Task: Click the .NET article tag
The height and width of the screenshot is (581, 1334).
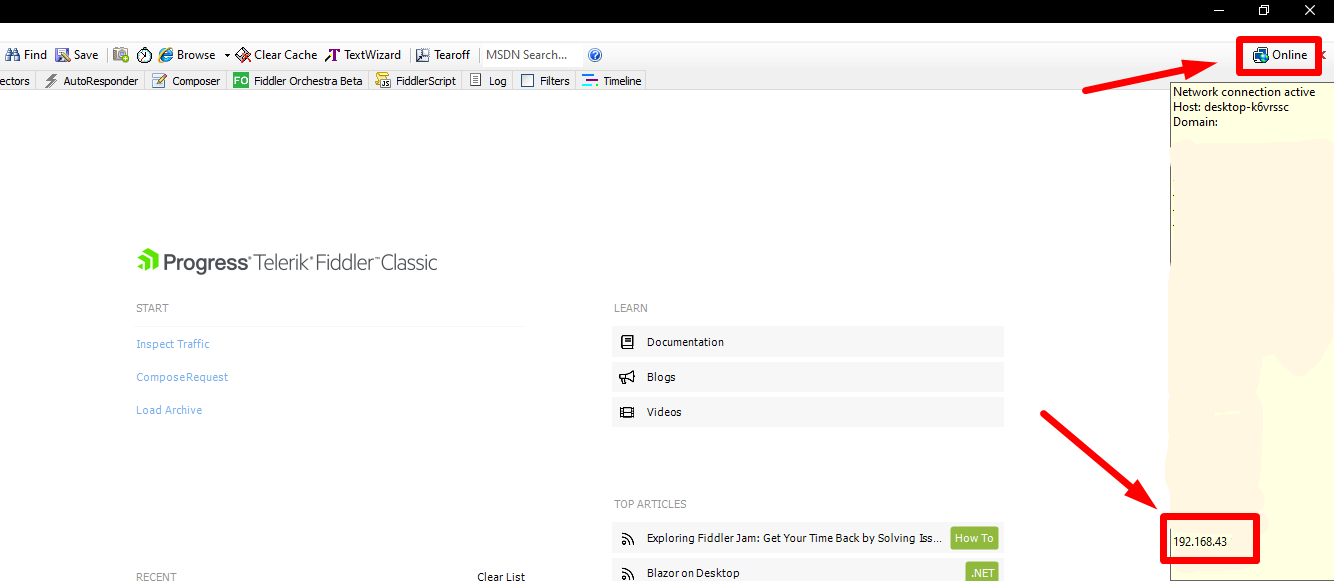Action: coord(982,572)
